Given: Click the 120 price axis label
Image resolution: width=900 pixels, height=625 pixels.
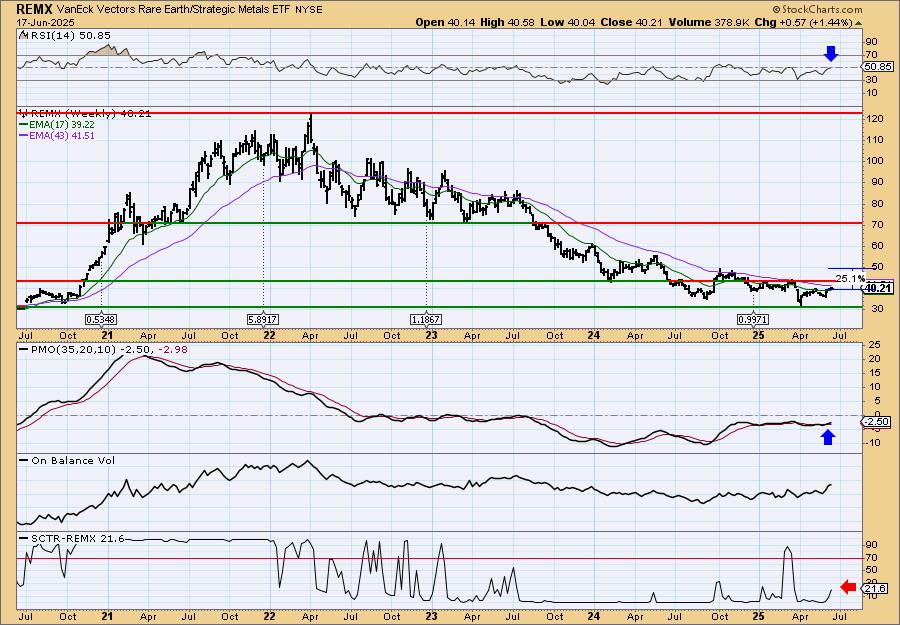Looking at the screenshot, I should pos(874,118).
